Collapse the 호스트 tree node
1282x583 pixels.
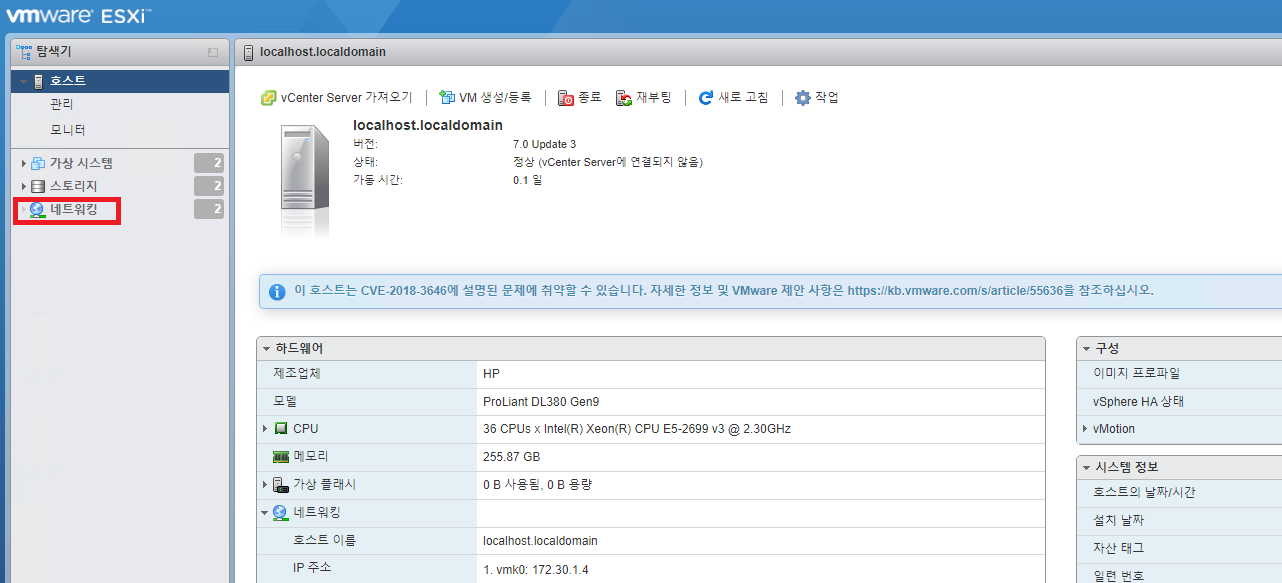[x=22, y=82]
